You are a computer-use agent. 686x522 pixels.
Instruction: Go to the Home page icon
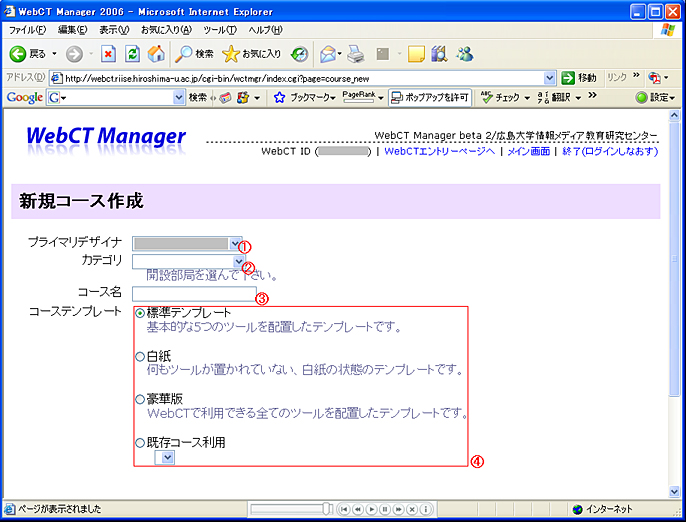point(156,54)
